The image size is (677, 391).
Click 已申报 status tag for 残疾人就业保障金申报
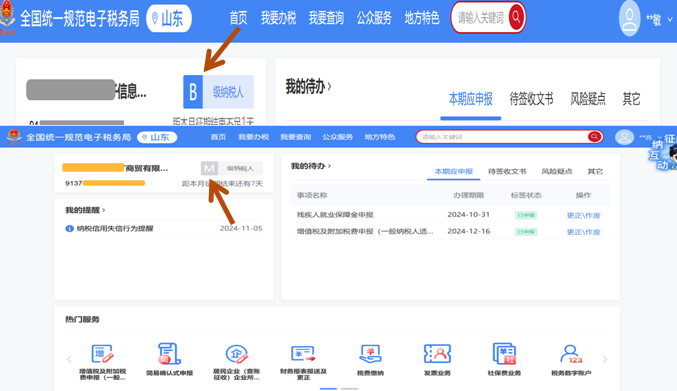click(526, 215)
